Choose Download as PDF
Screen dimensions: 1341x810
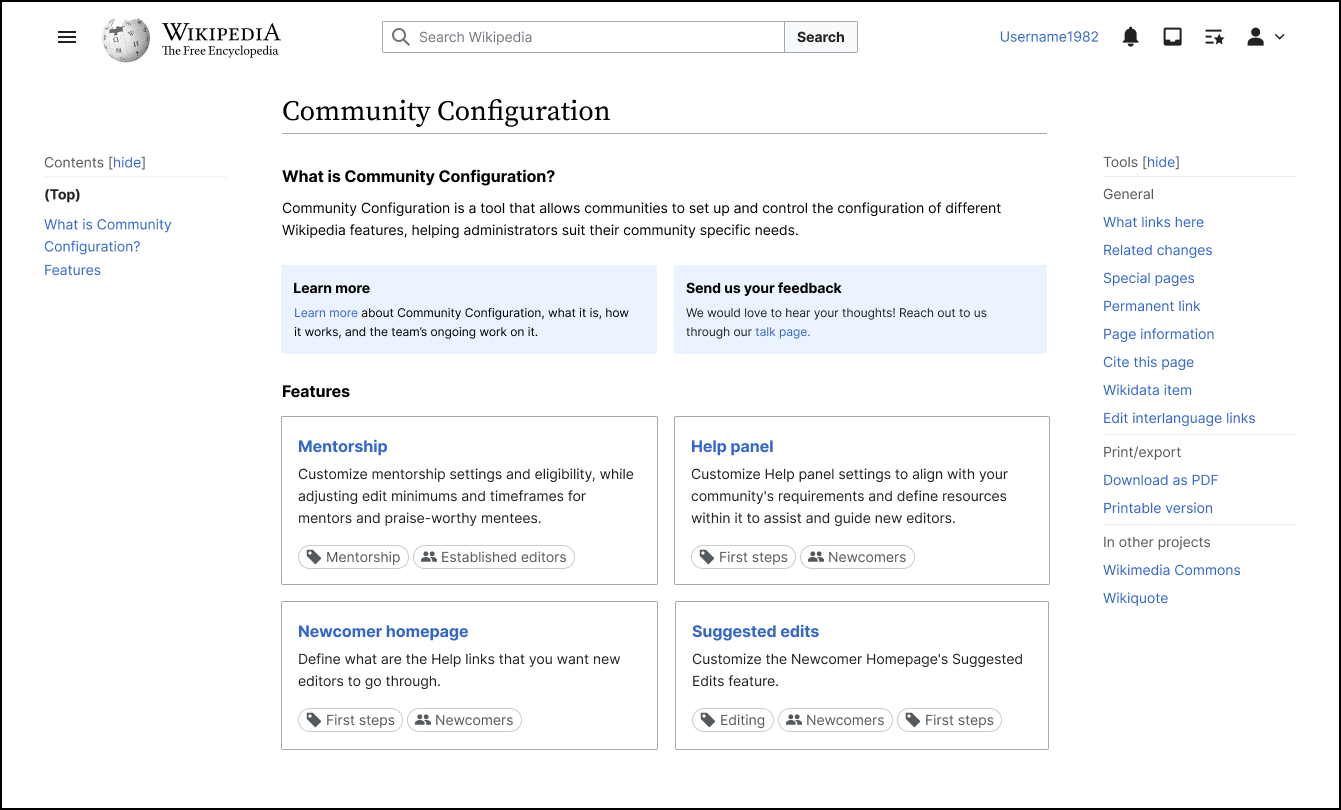pos(1160,480)
